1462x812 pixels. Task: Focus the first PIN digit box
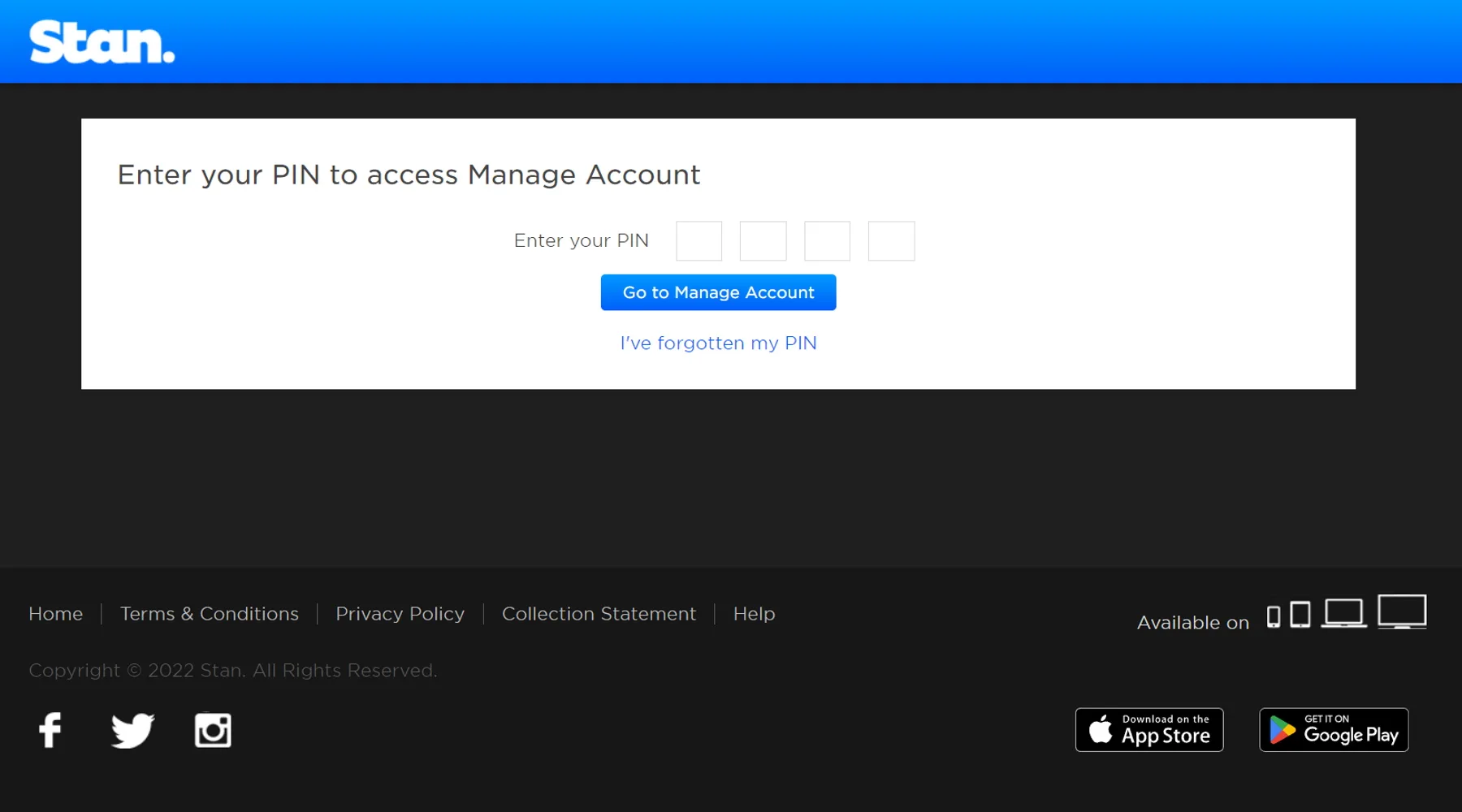click(x=699, y=241)
